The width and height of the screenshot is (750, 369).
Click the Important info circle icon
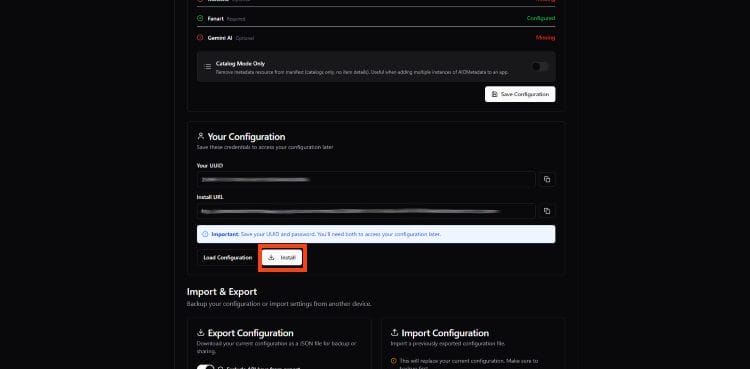pyautogui.click(x=205, y=234)
